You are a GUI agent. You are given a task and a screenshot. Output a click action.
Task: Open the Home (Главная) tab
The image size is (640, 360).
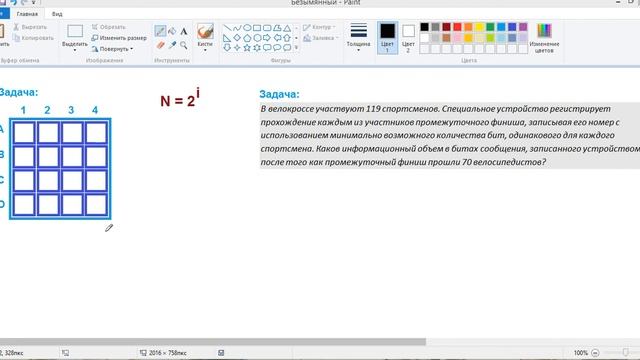coord(27,14)
